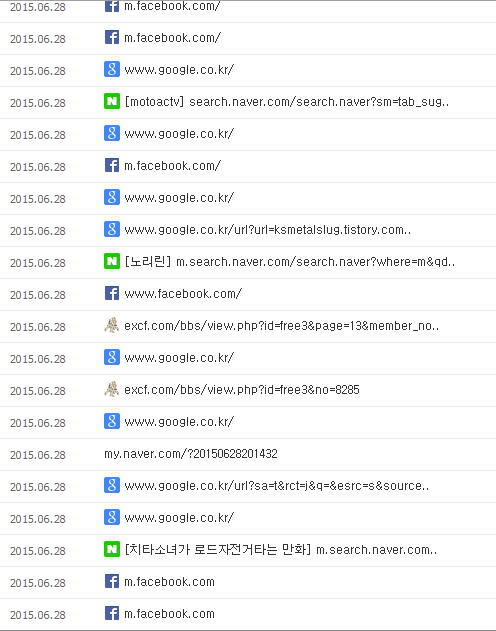The width and height of the screenshot is (496, 631).
Task: Click the Naver icon beside the 치타소녀가 entry
Action: pyautogui.click(x=112, y=549)
